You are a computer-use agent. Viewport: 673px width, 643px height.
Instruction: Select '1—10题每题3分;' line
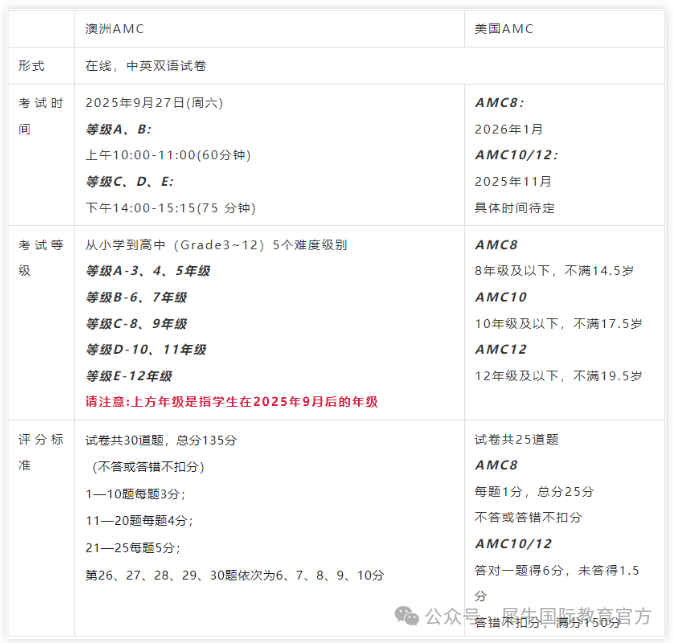(x=135, y=494)
